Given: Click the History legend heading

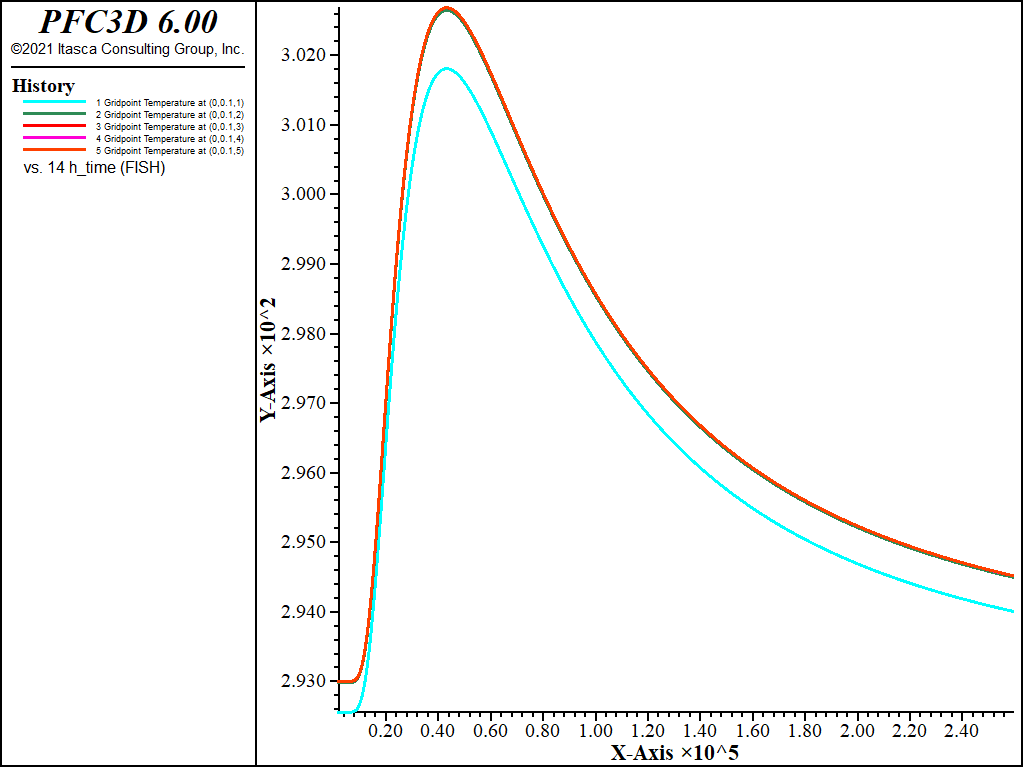Looking at the screenshot, I should pos(43,86).
